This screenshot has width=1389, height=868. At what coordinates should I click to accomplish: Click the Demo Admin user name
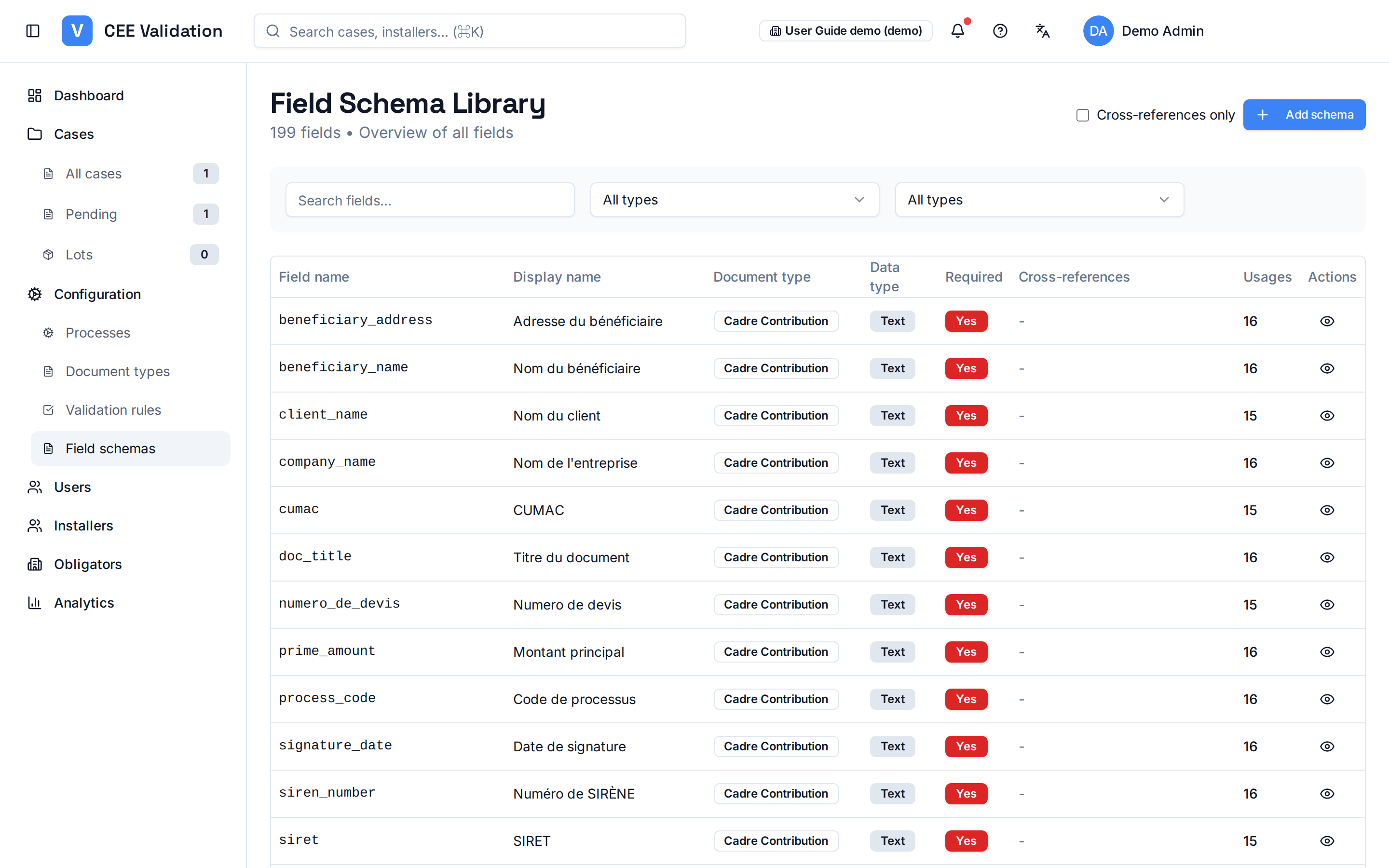[x=1162, y=31]
